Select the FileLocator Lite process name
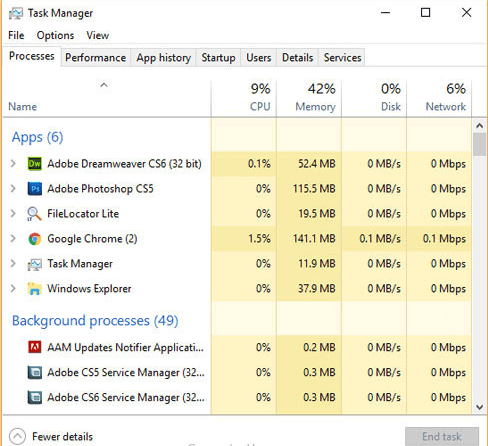488x446 pixels. pyautogui.click(x=83, y=214)
